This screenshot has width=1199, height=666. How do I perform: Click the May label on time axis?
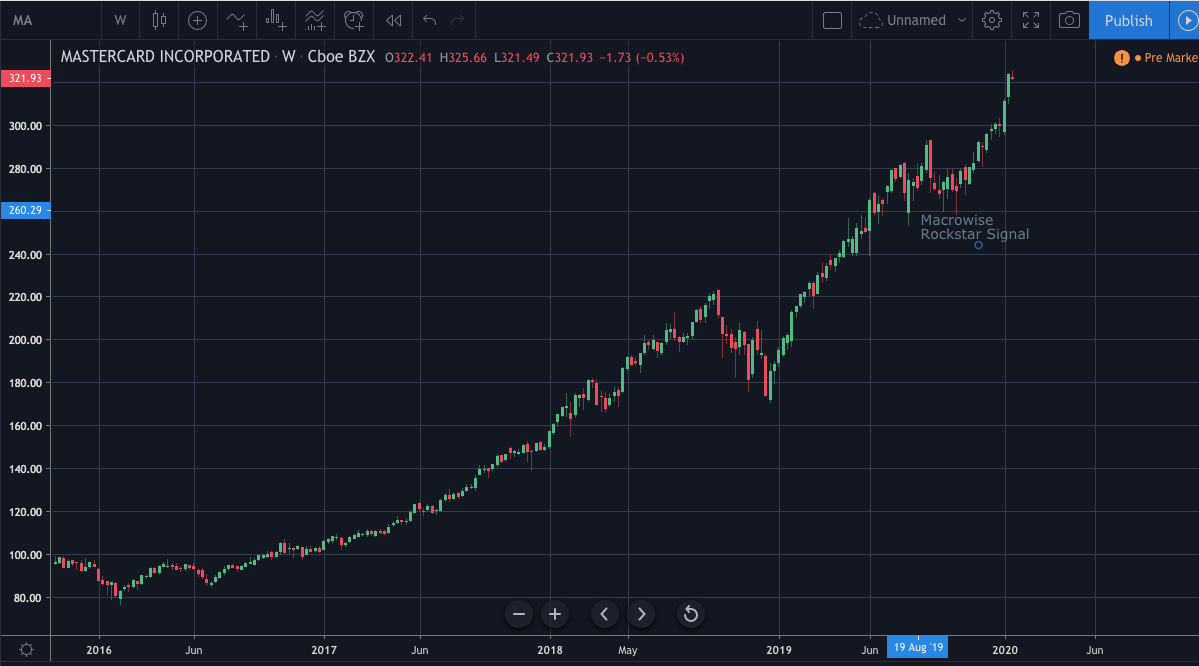tap(628, 650)
